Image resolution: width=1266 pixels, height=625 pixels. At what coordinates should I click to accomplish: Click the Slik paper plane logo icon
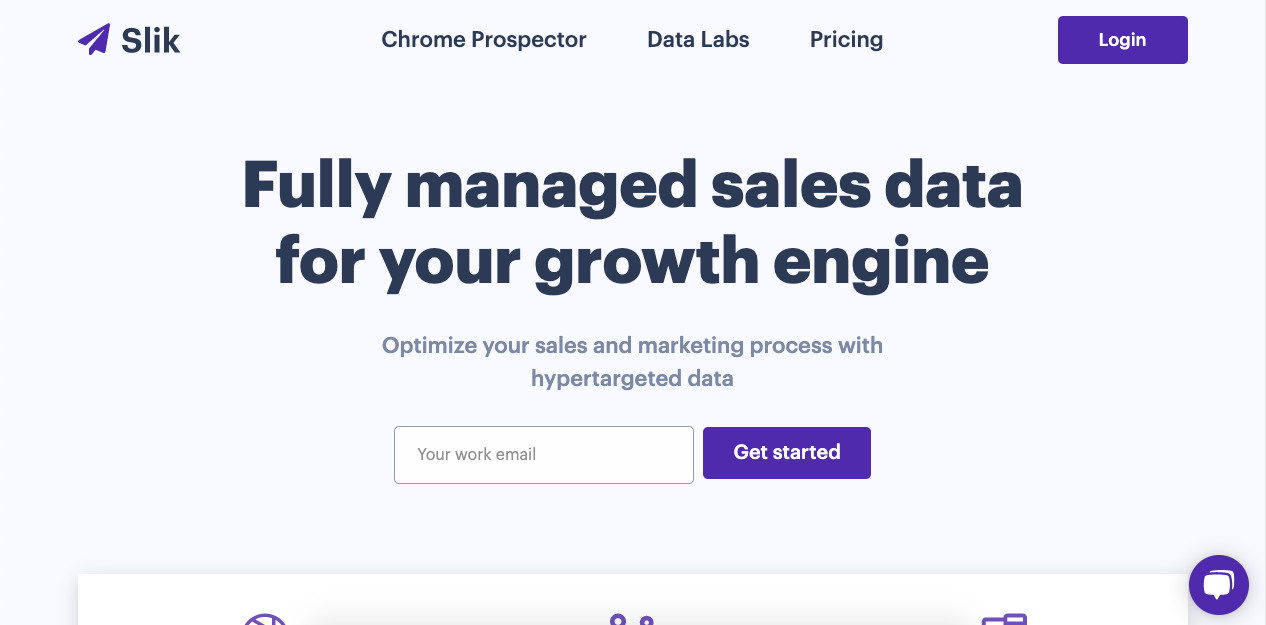94,40
